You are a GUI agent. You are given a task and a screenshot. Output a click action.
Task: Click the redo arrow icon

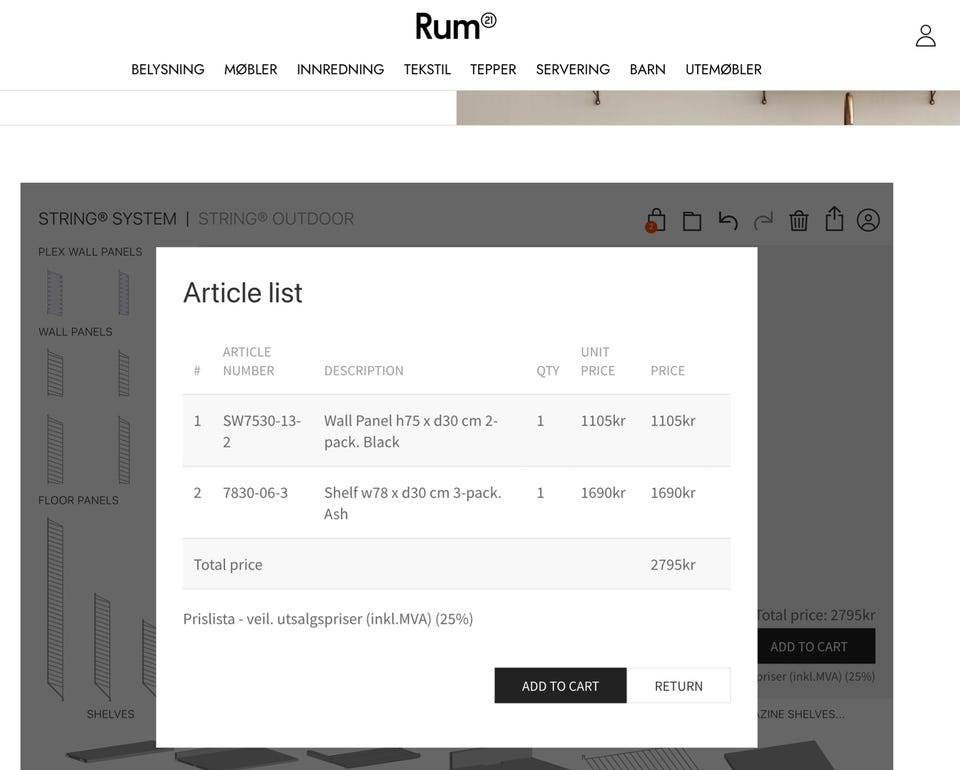point(763,220)
